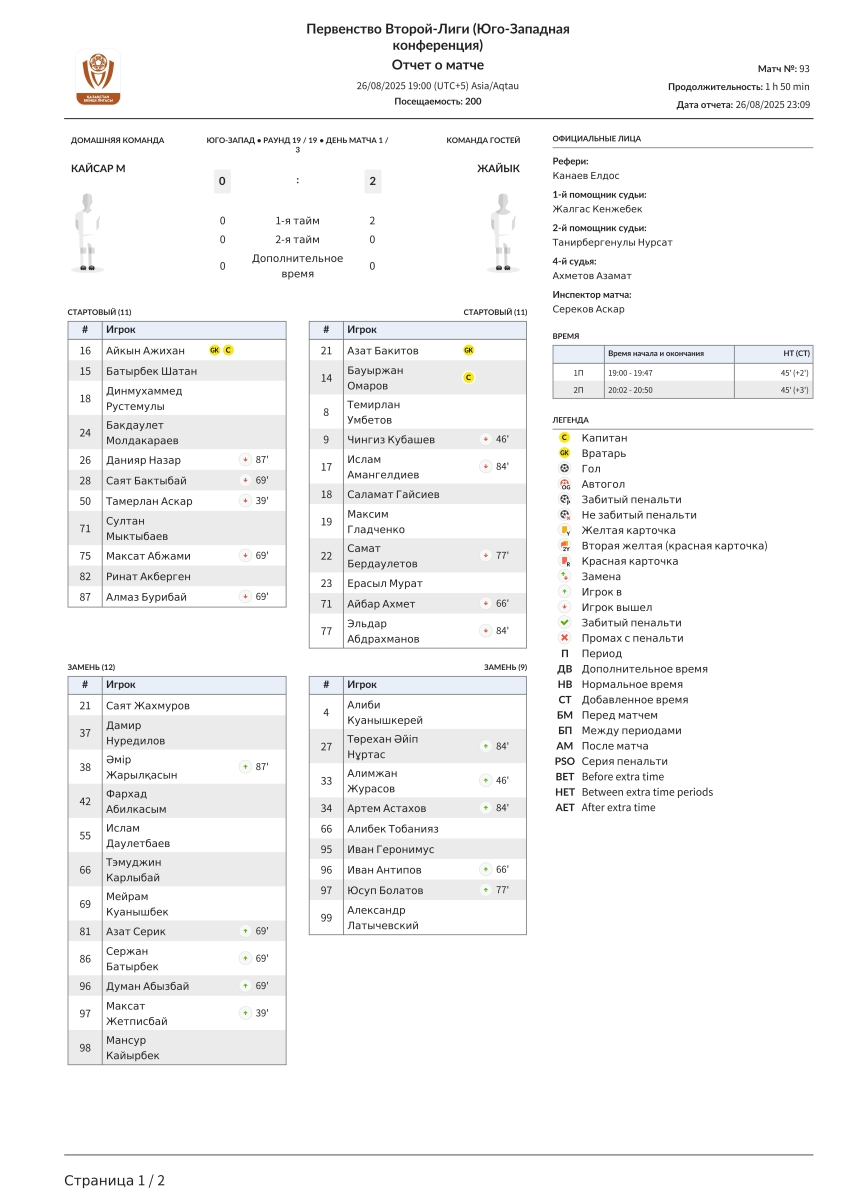Click the substituted-off icon for Чингиз Кубашев
The image size is (848, 1200).
[485, 440]
